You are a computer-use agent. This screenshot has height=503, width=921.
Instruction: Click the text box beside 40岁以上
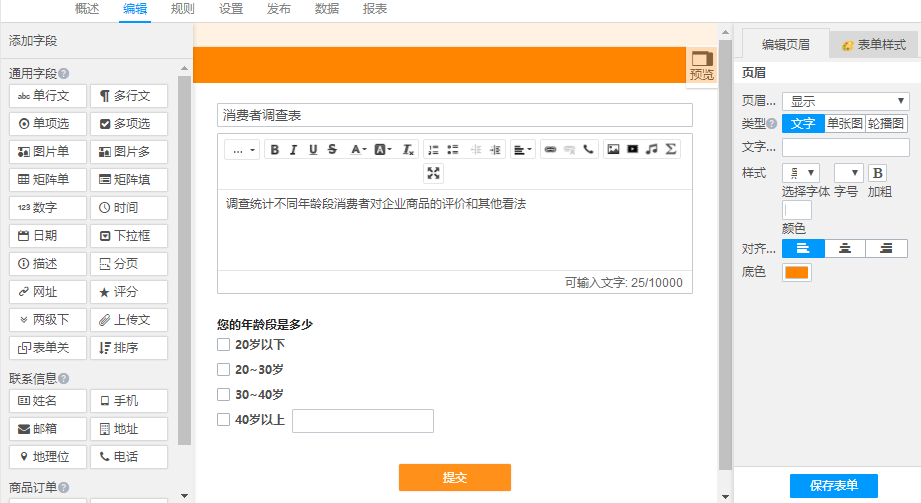(x=363, y=421)
